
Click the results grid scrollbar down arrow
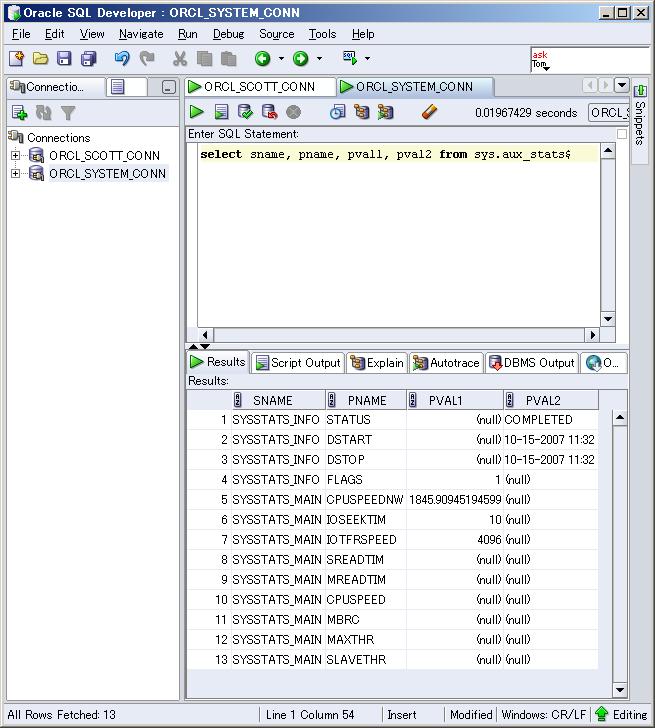point(620,689)
